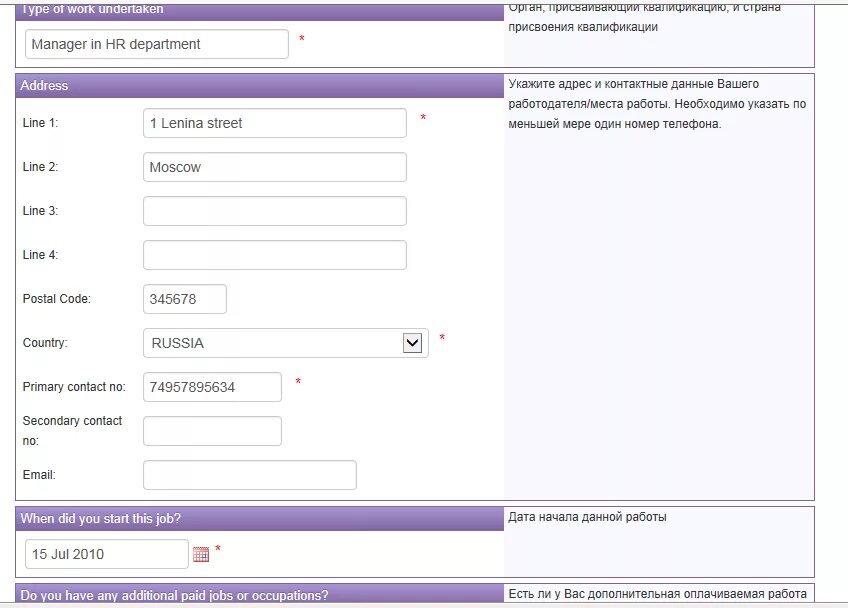The width and height of the screenshot is (848, 608).
Task: Click the Email input field
Action: [250, 475]
